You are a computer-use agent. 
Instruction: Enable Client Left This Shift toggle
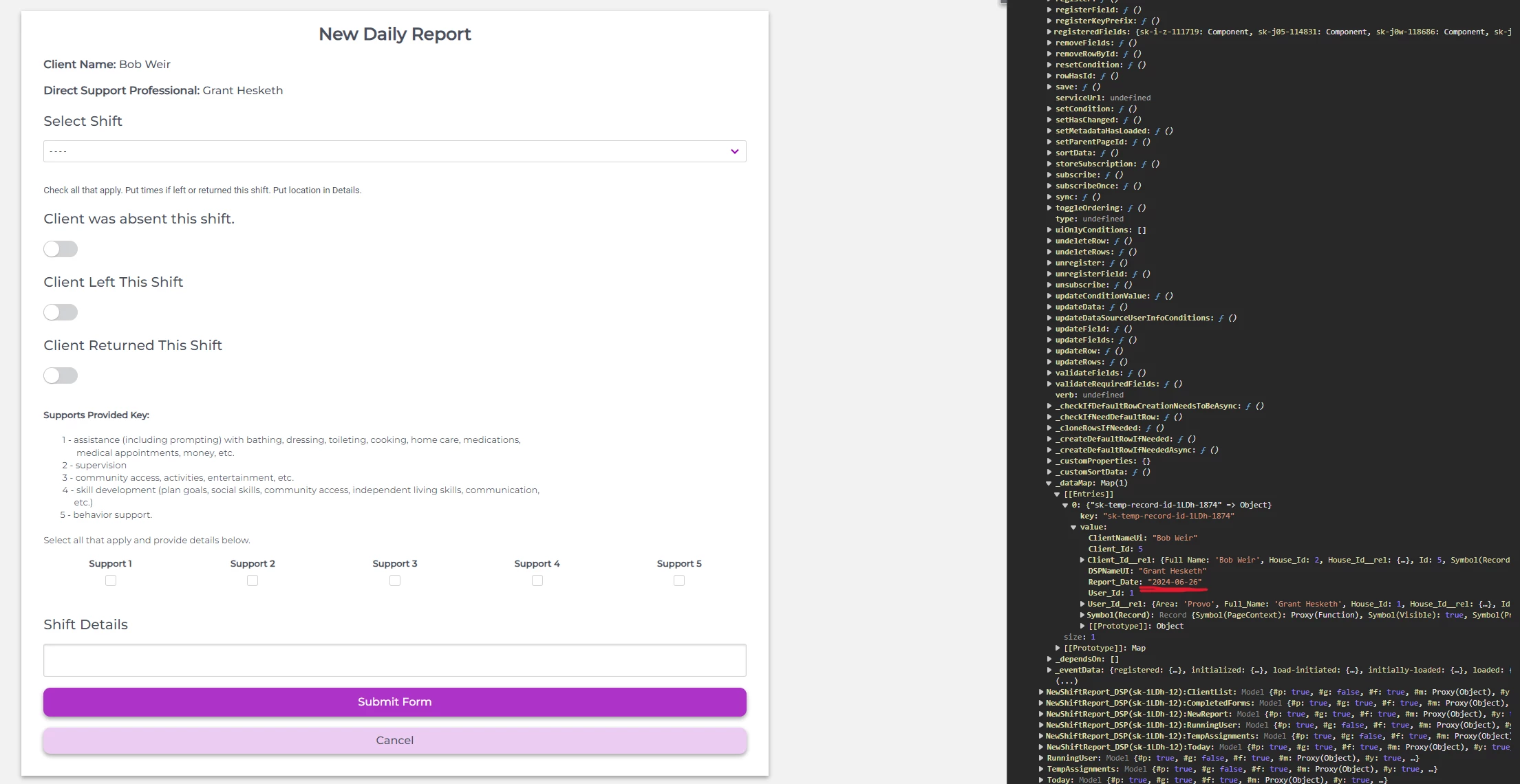(61, 312)
